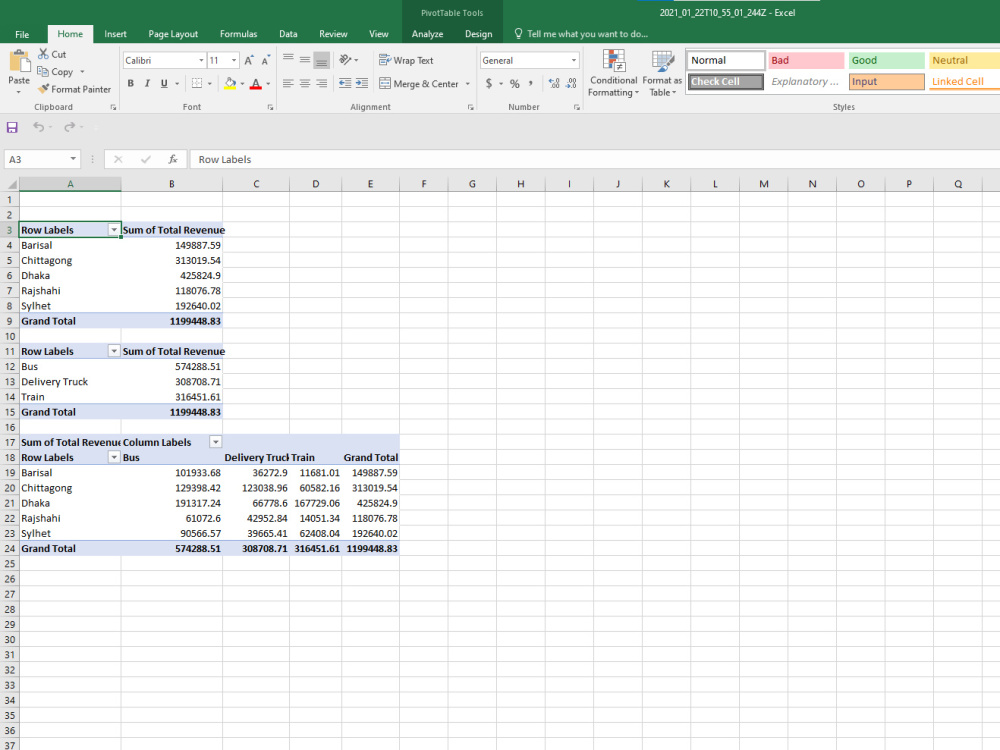
Task: Open the Calibri font name dropdown
Action: point(201,61)
